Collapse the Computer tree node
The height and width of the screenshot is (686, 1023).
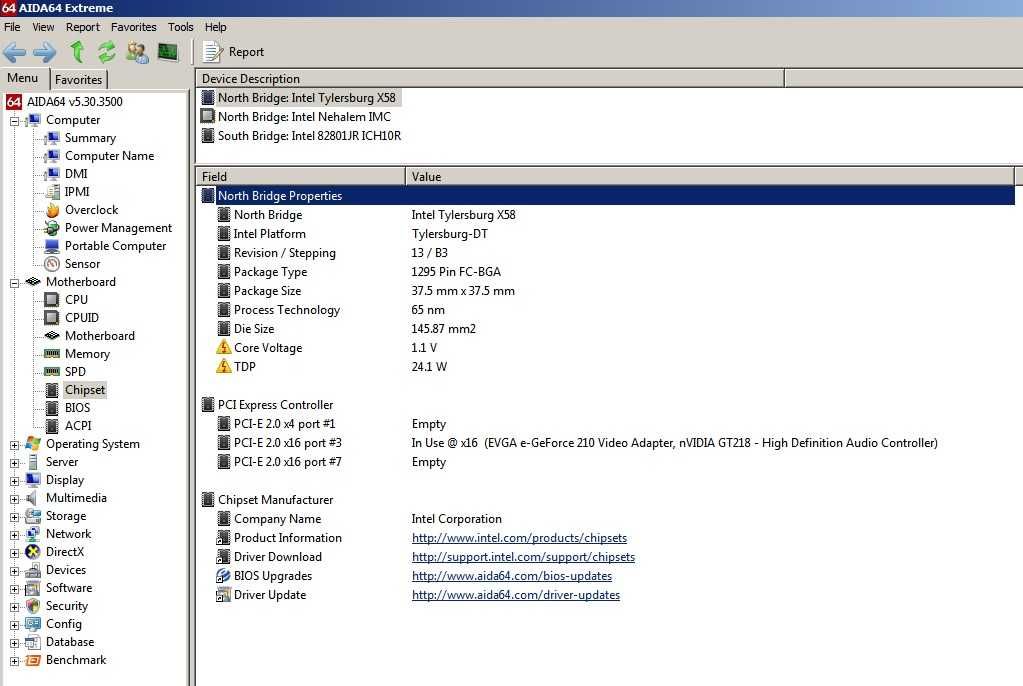coord(14,121)
